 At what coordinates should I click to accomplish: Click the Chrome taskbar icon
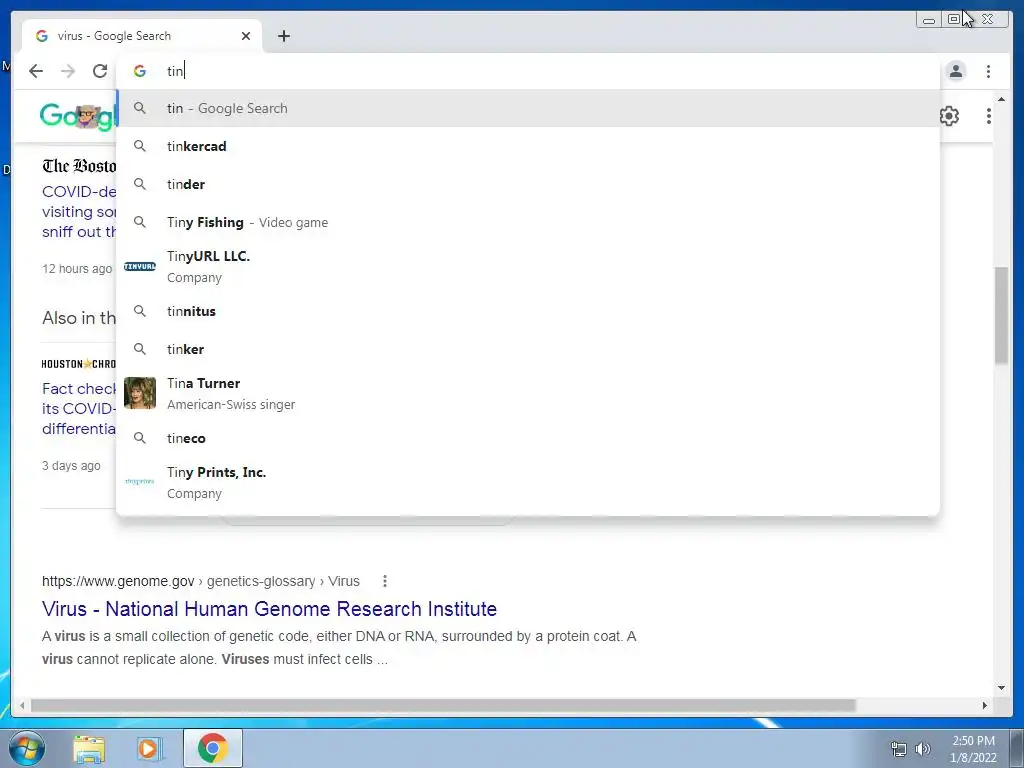point(212,748)
